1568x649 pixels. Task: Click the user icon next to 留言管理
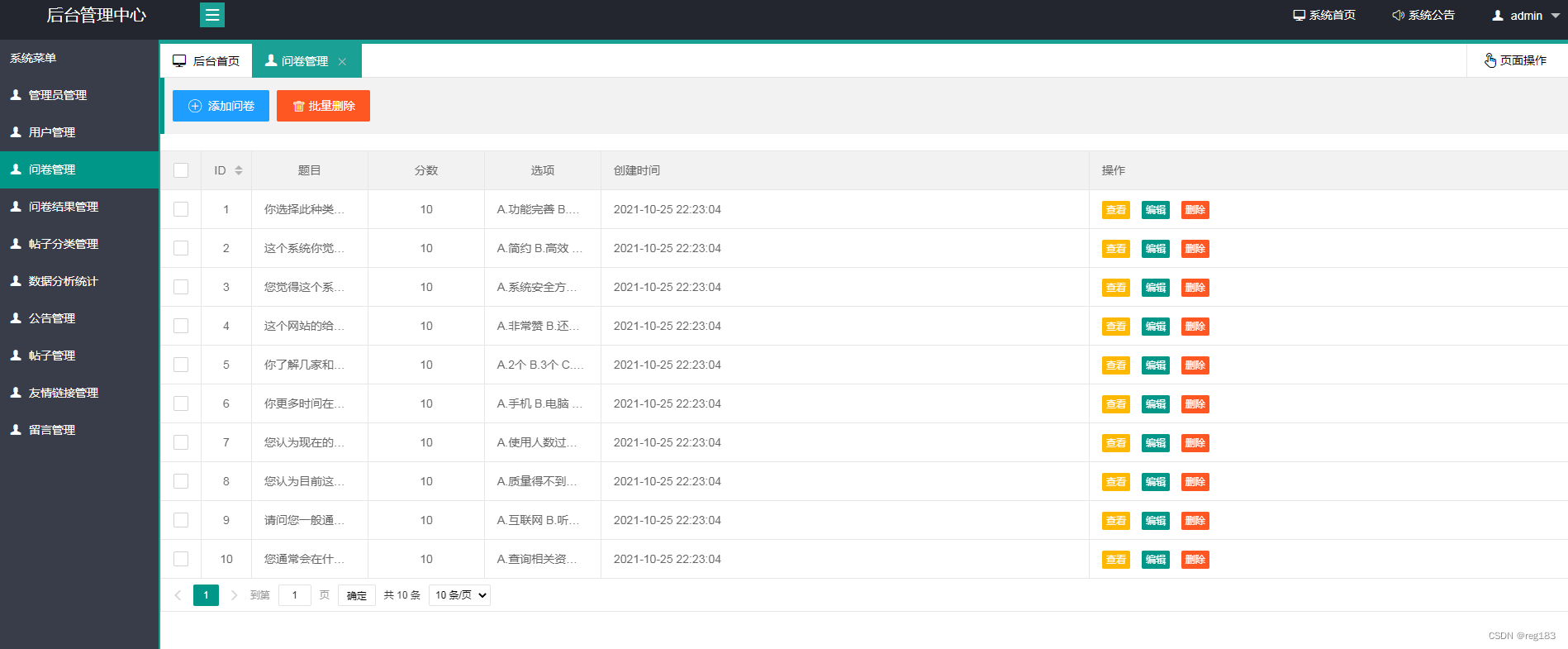point(16,430)
